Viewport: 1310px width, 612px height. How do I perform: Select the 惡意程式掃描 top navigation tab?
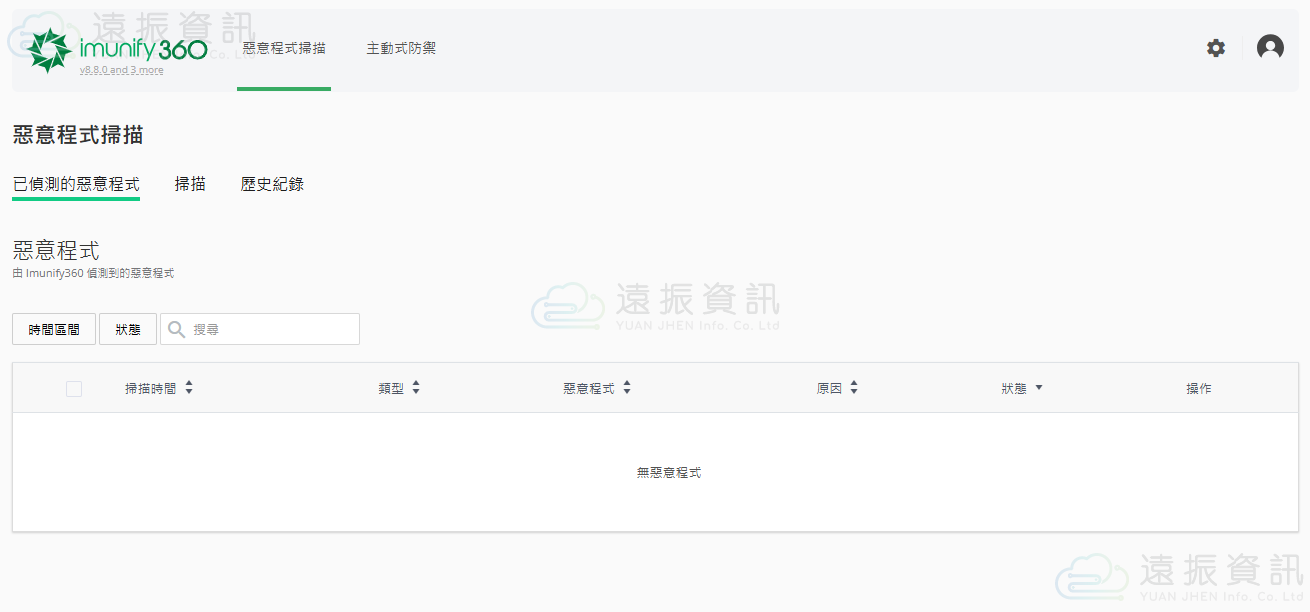point(284,48)
